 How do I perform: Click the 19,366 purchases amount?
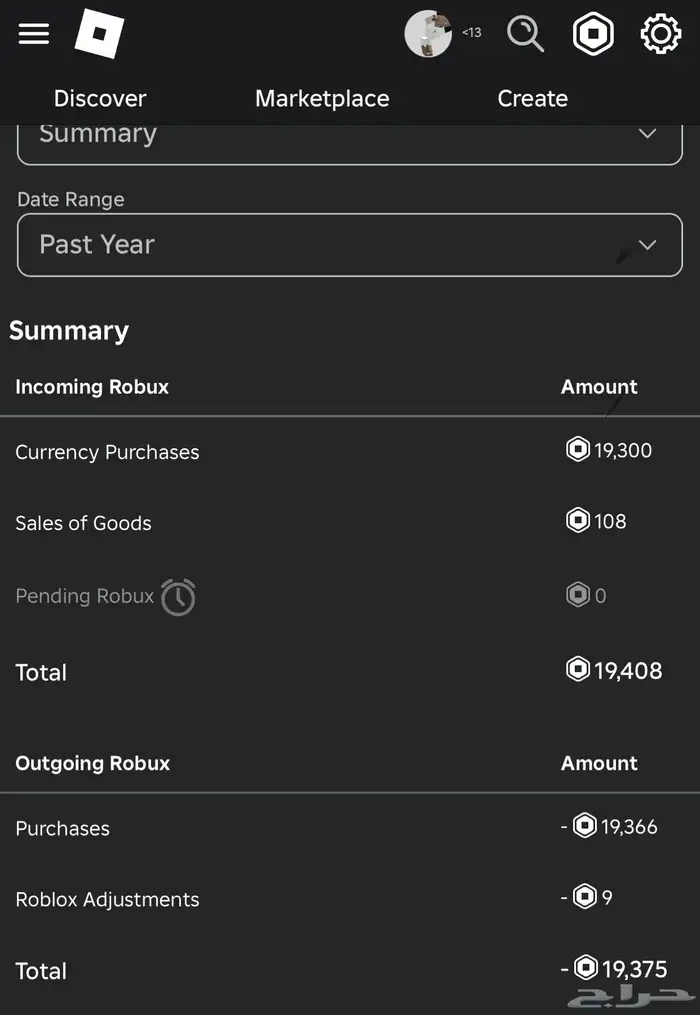tap(629, 827)
